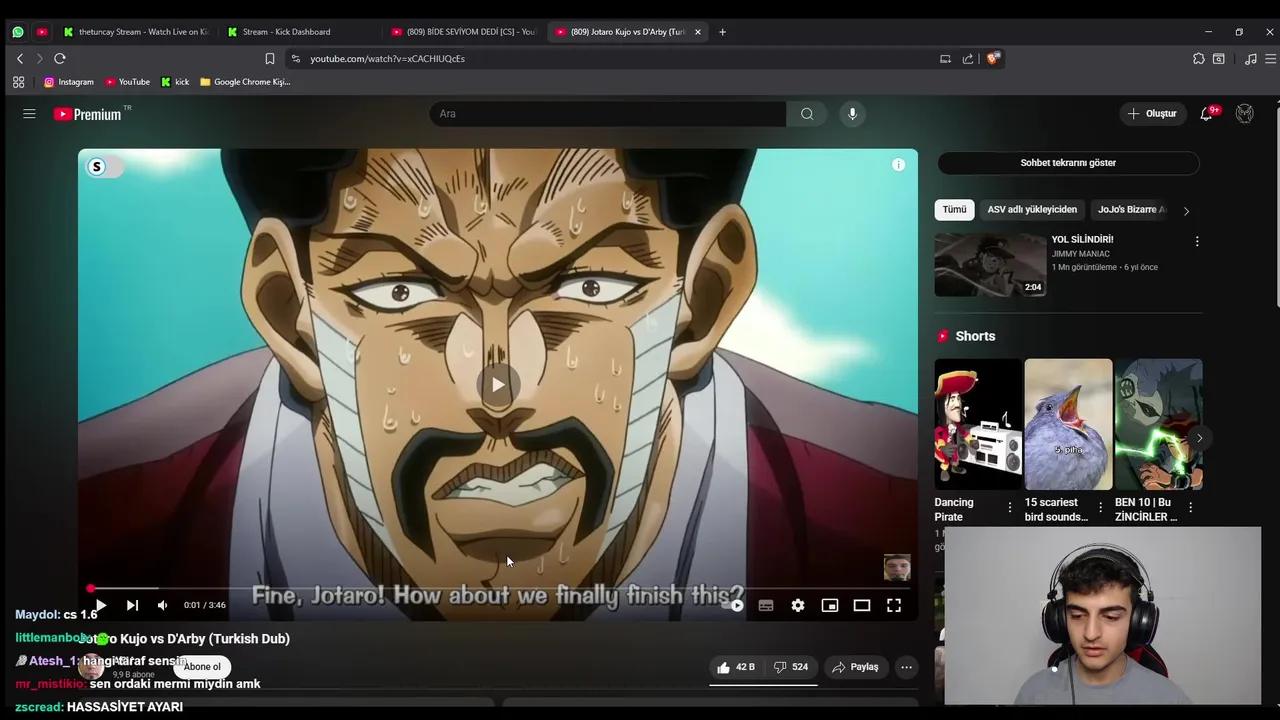
Task: Open BEN 10 short thumbnail
Action: pos(1158,424)
